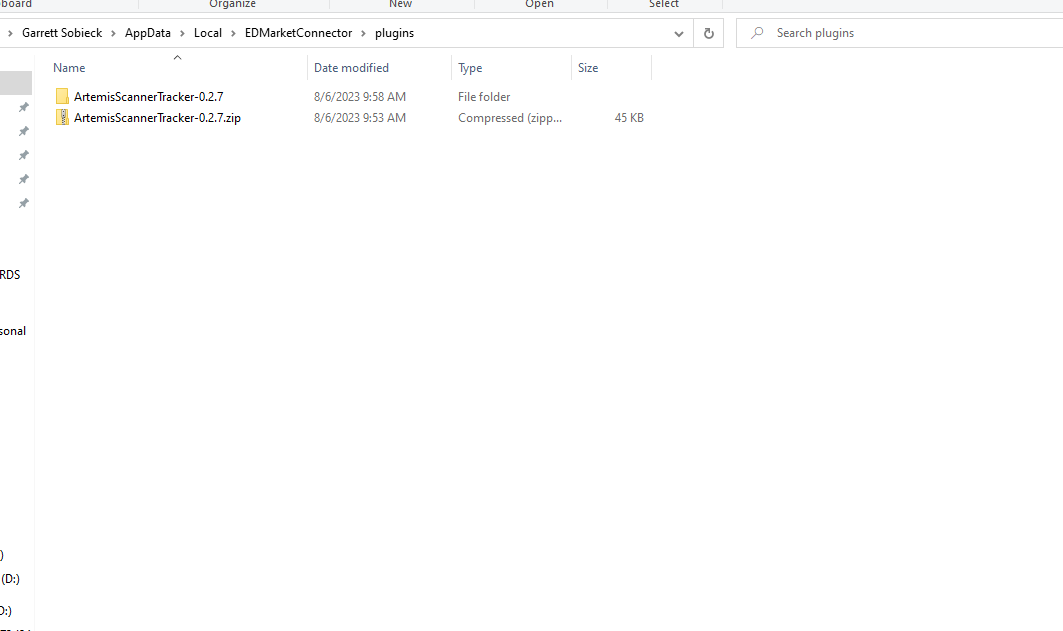Open the ArtemisScannerTracker-0.2.7 folder icon
Viewport: 1063px width, 631px height.
point(62,96)
